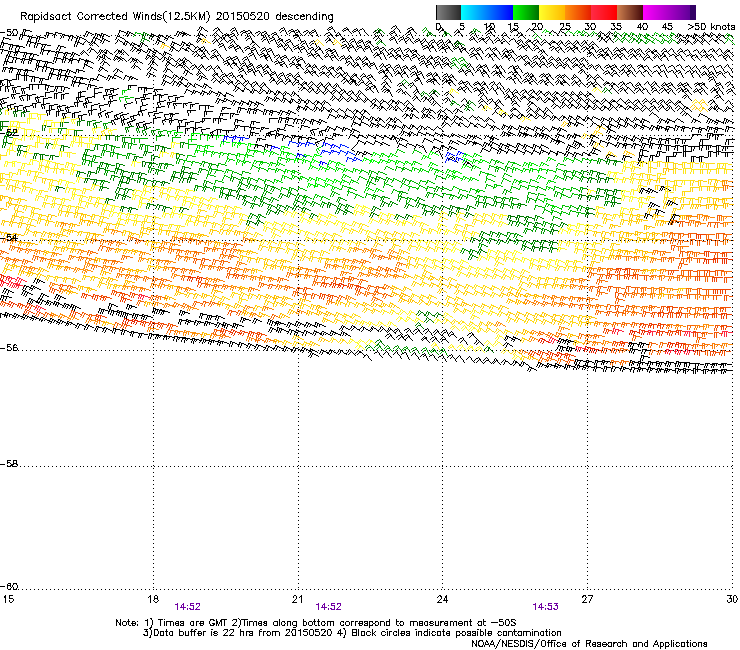Click the date '20150520 descending' in title
Viewport: 740px width, 650px height.
click(x=275, y=17)
